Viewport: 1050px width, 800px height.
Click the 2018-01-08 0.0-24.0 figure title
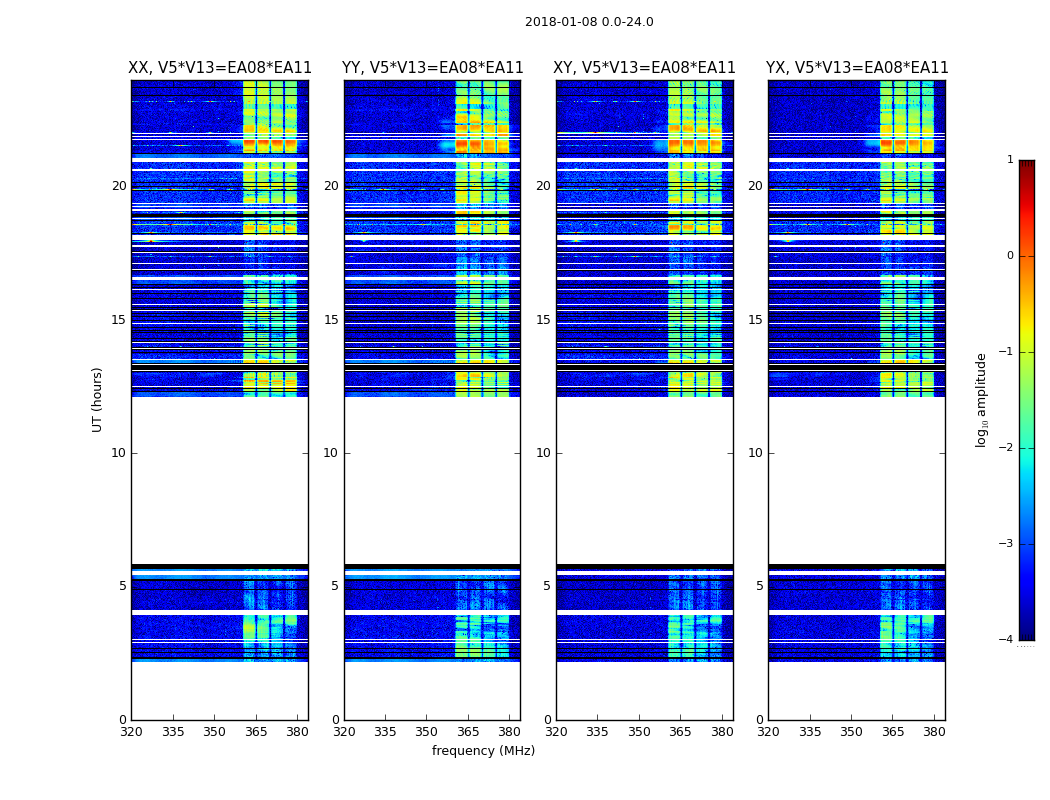point(589,22)
